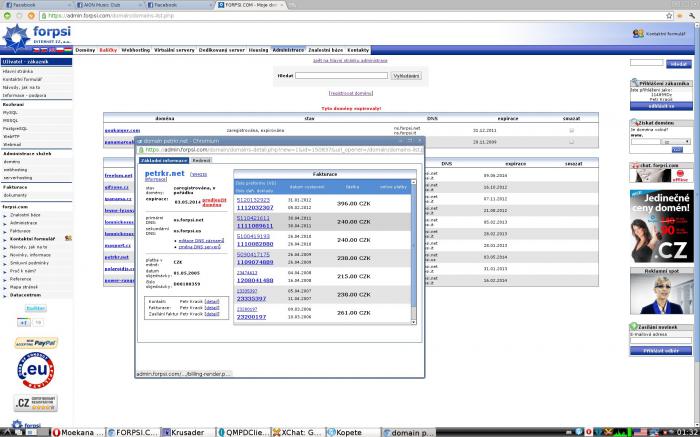
Task: Switch to the MGN Music Club browser tab
Action: (x=107, y=5)
